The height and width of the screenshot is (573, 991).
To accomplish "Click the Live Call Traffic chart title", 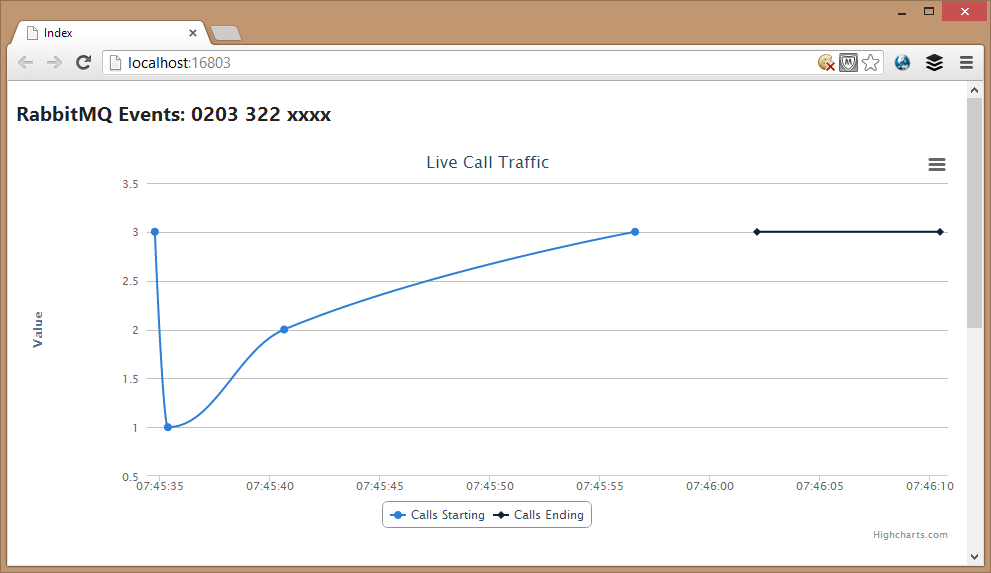I will [x=487, y=162].
